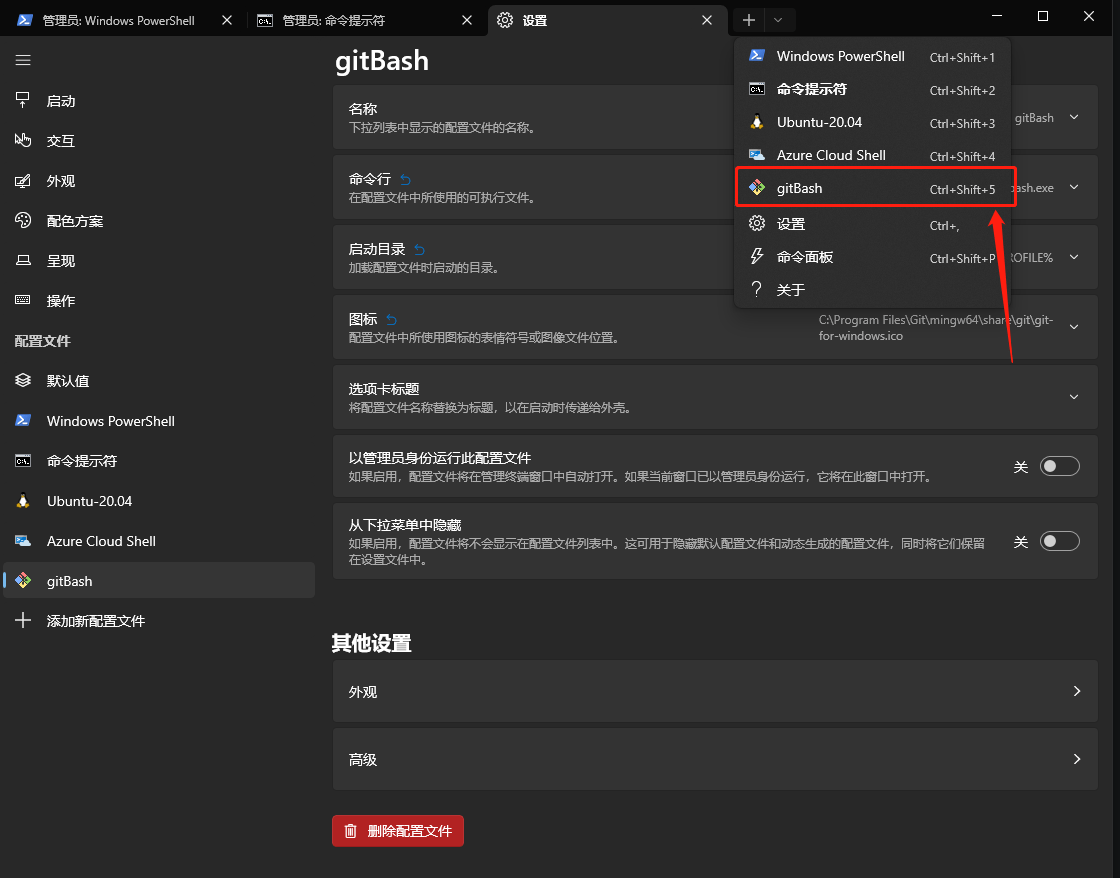Open Azure Cloud Shell profile in sidebar
Screen dimensions: 1120x878
(159, 541)
